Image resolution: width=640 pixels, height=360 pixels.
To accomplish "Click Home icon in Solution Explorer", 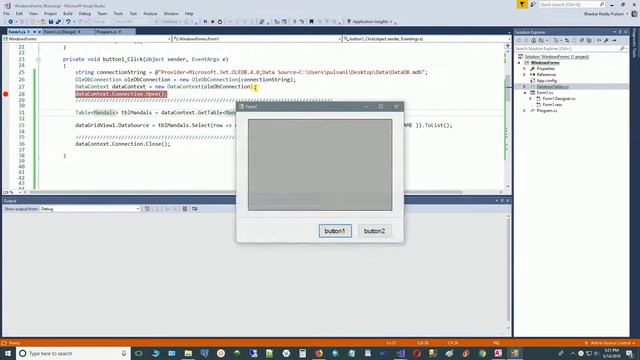I will click(x=533, y=40).
